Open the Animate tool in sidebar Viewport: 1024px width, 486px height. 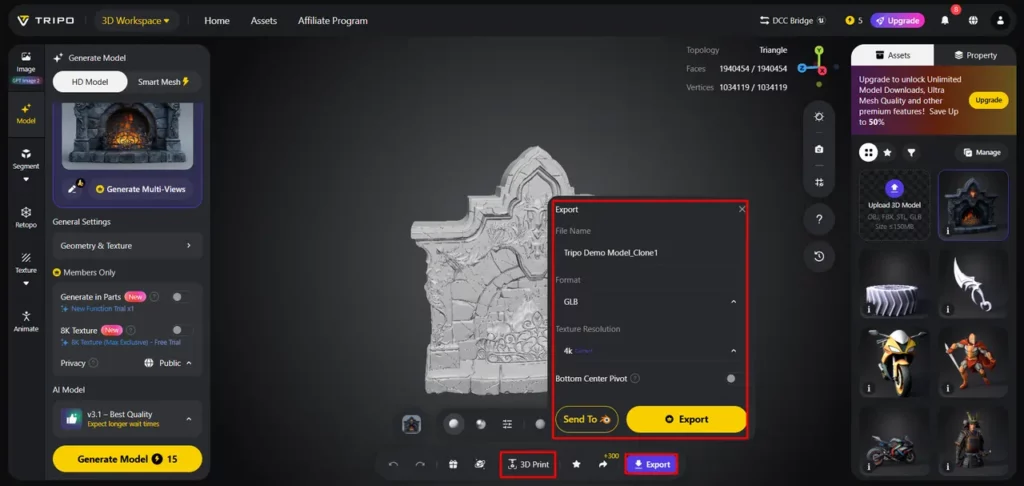(26, 321)
